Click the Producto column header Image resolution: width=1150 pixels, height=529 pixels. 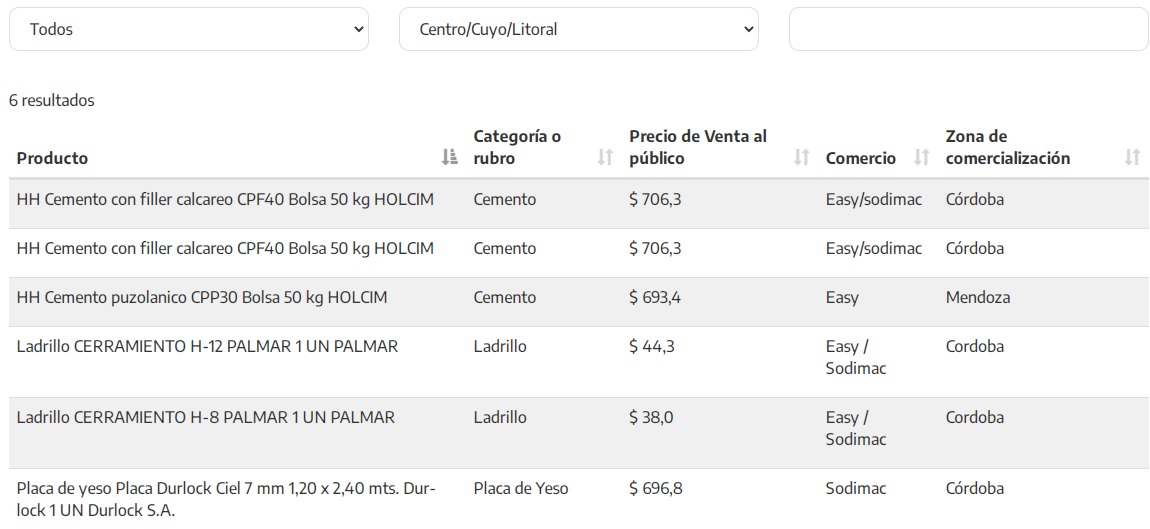click(x=53, y=158)
